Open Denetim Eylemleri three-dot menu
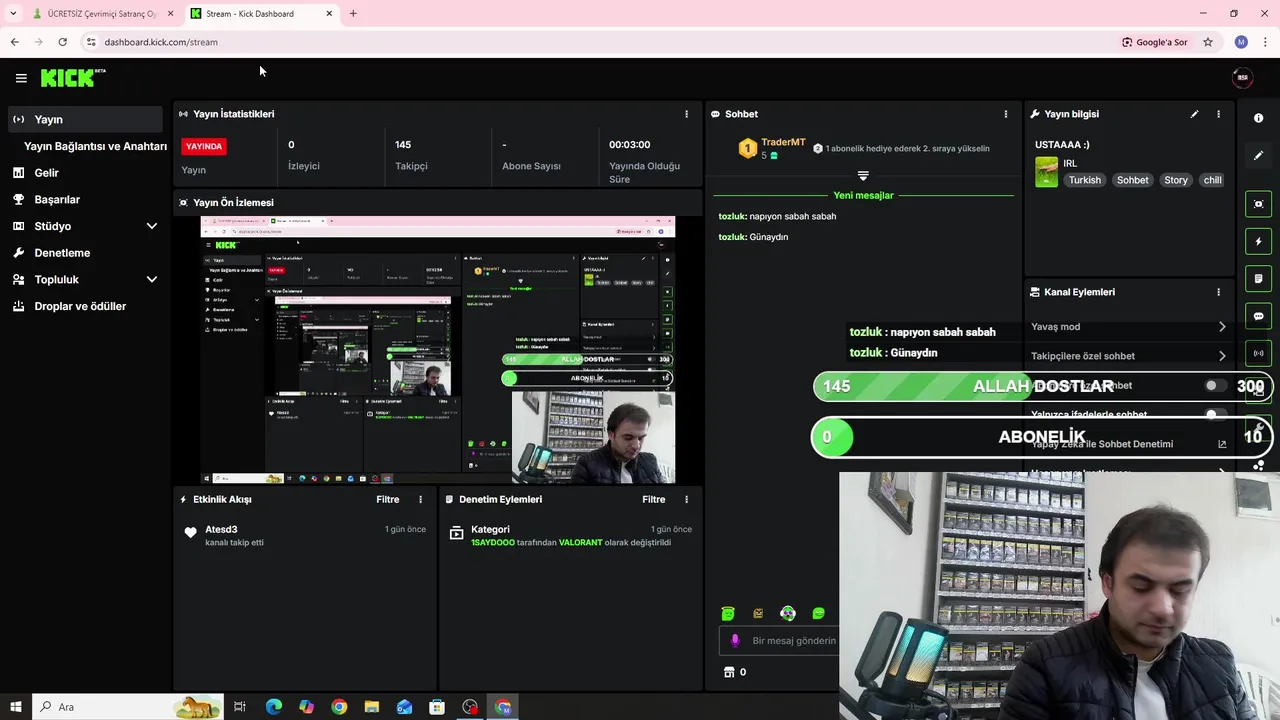Image resolution: width=1280 pixels, height=720 pixels. 686,499
